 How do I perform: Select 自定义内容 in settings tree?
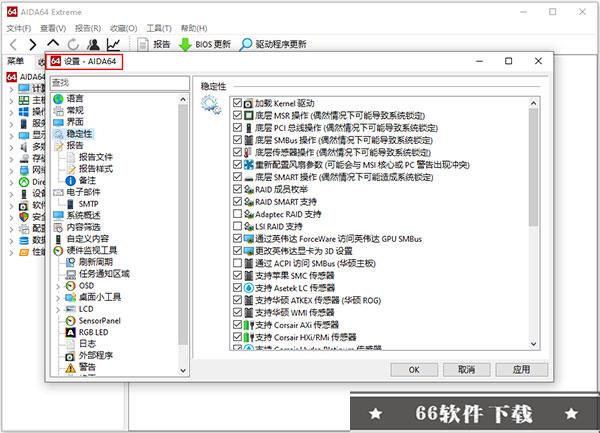[88, 239]
